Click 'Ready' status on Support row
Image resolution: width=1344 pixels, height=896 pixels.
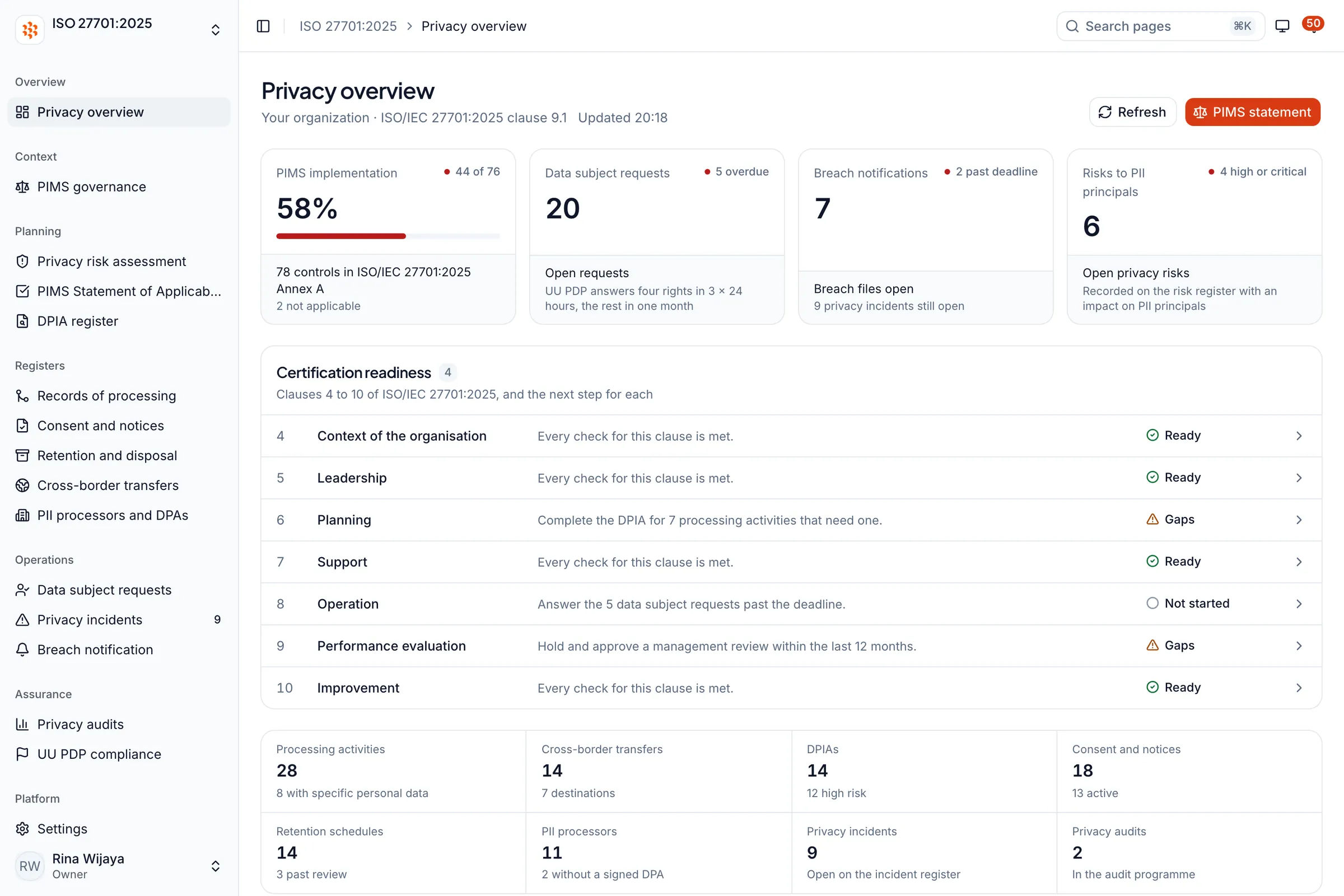pos(1174,562)
